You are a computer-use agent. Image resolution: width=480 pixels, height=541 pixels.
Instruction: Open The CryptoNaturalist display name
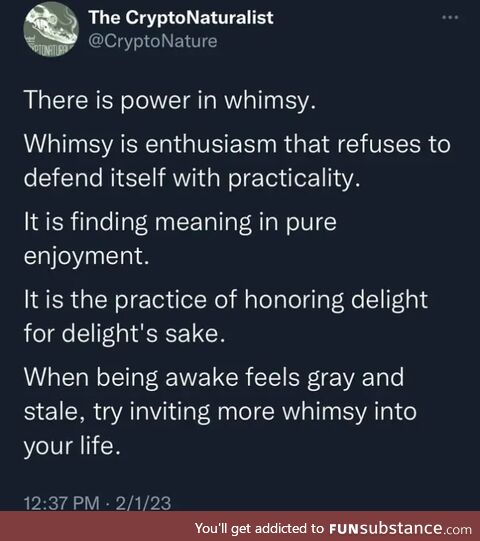click(x=181, y=17)
